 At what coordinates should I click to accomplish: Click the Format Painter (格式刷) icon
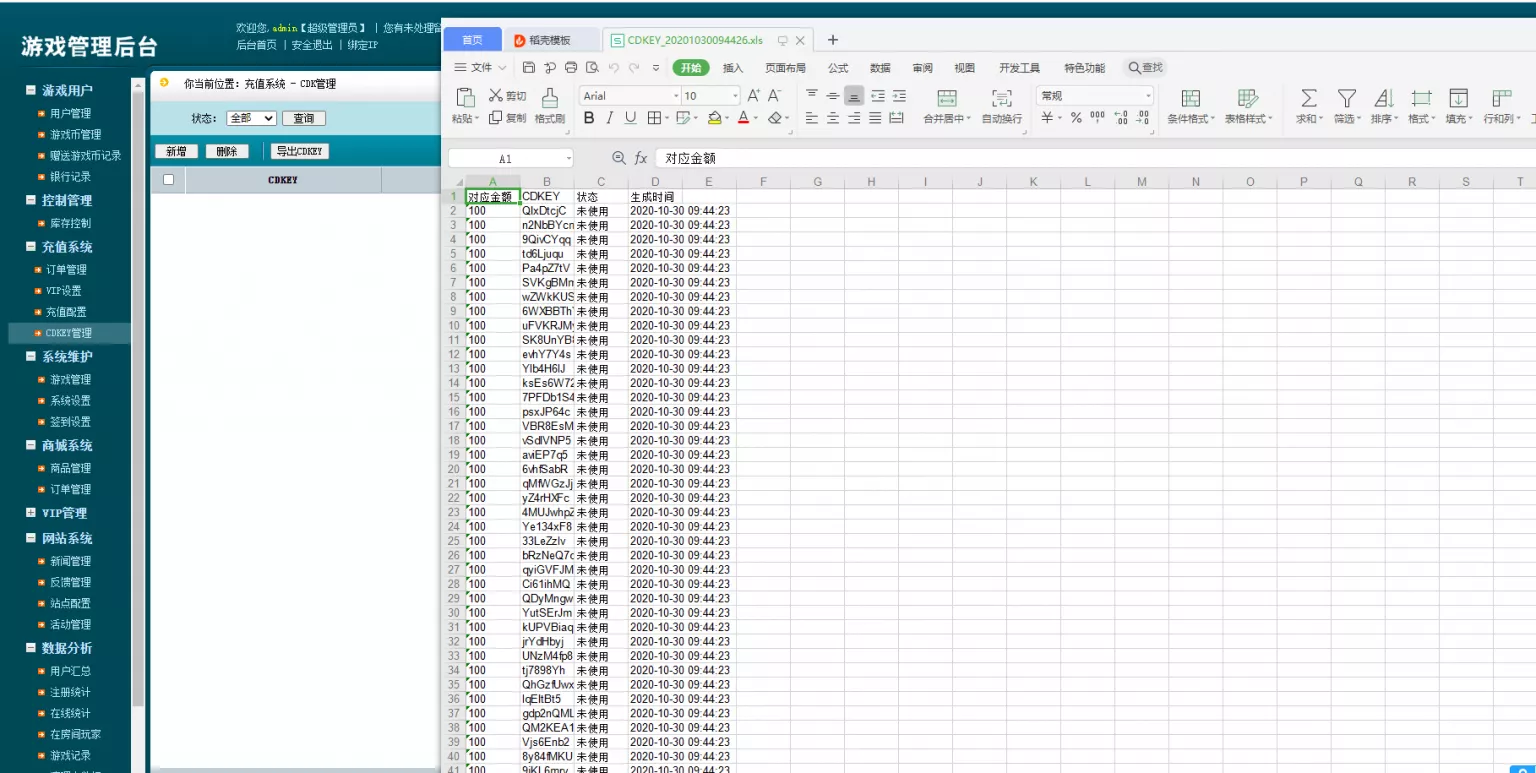tap(549, 98)
